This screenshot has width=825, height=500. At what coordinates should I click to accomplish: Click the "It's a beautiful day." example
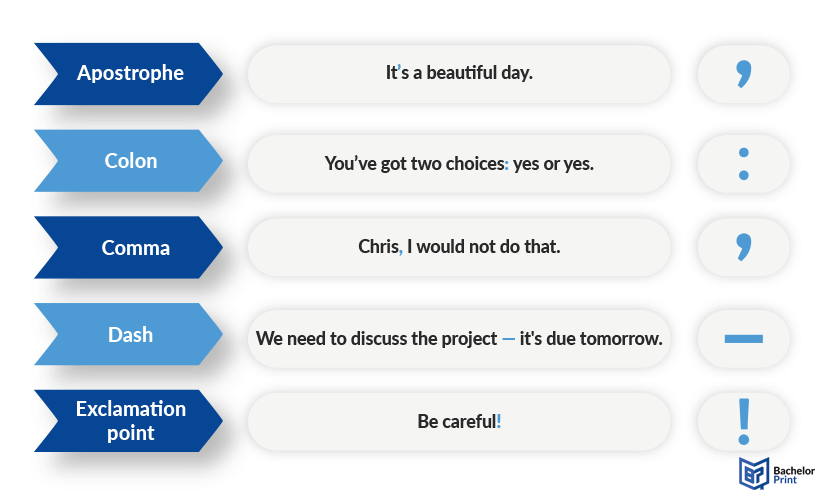coord(459,74)
